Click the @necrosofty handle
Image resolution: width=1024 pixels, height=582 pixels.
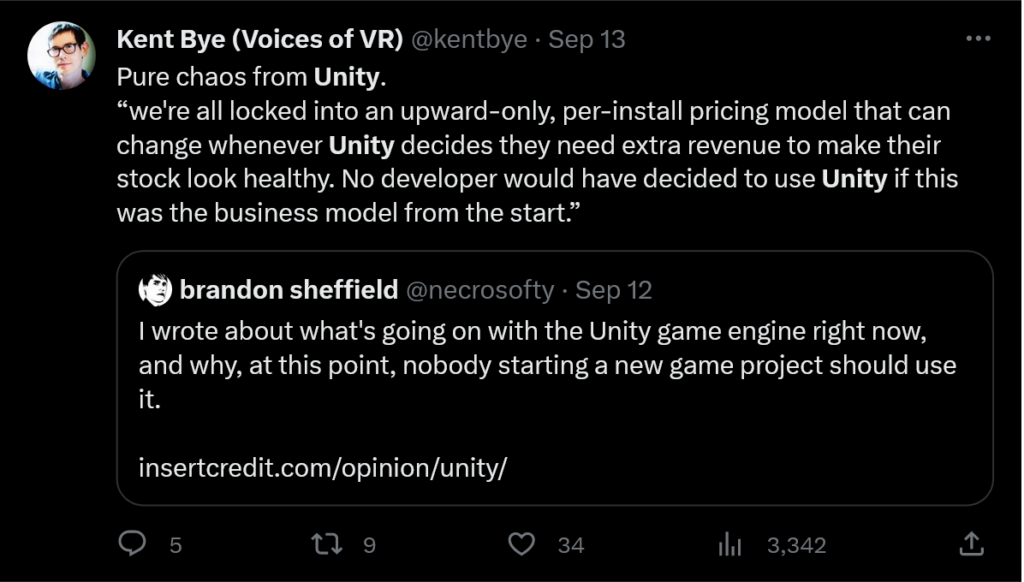pyautogui.click(x=478, y=291)
